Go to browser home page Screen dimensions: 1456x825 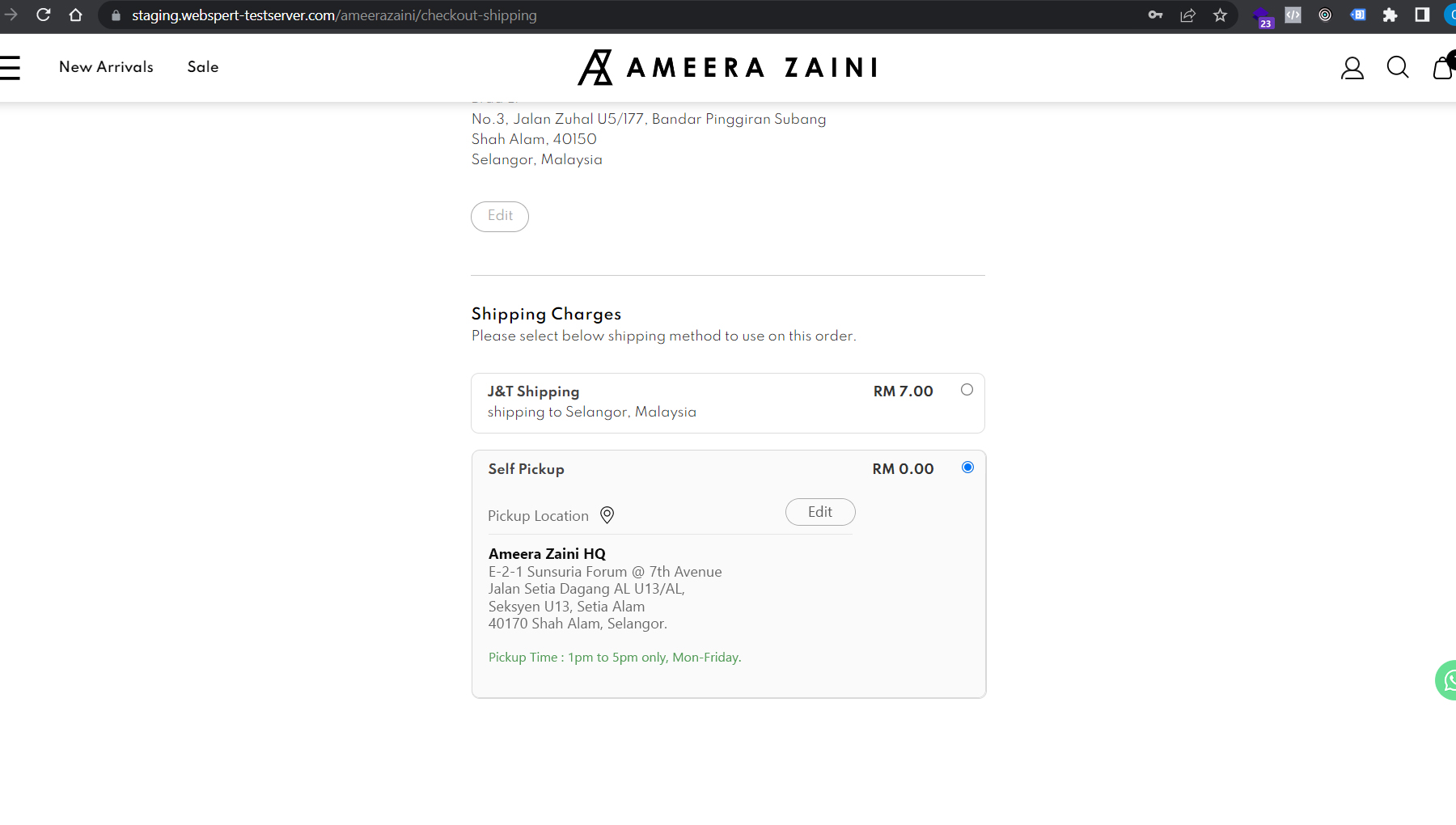[75, 15]
